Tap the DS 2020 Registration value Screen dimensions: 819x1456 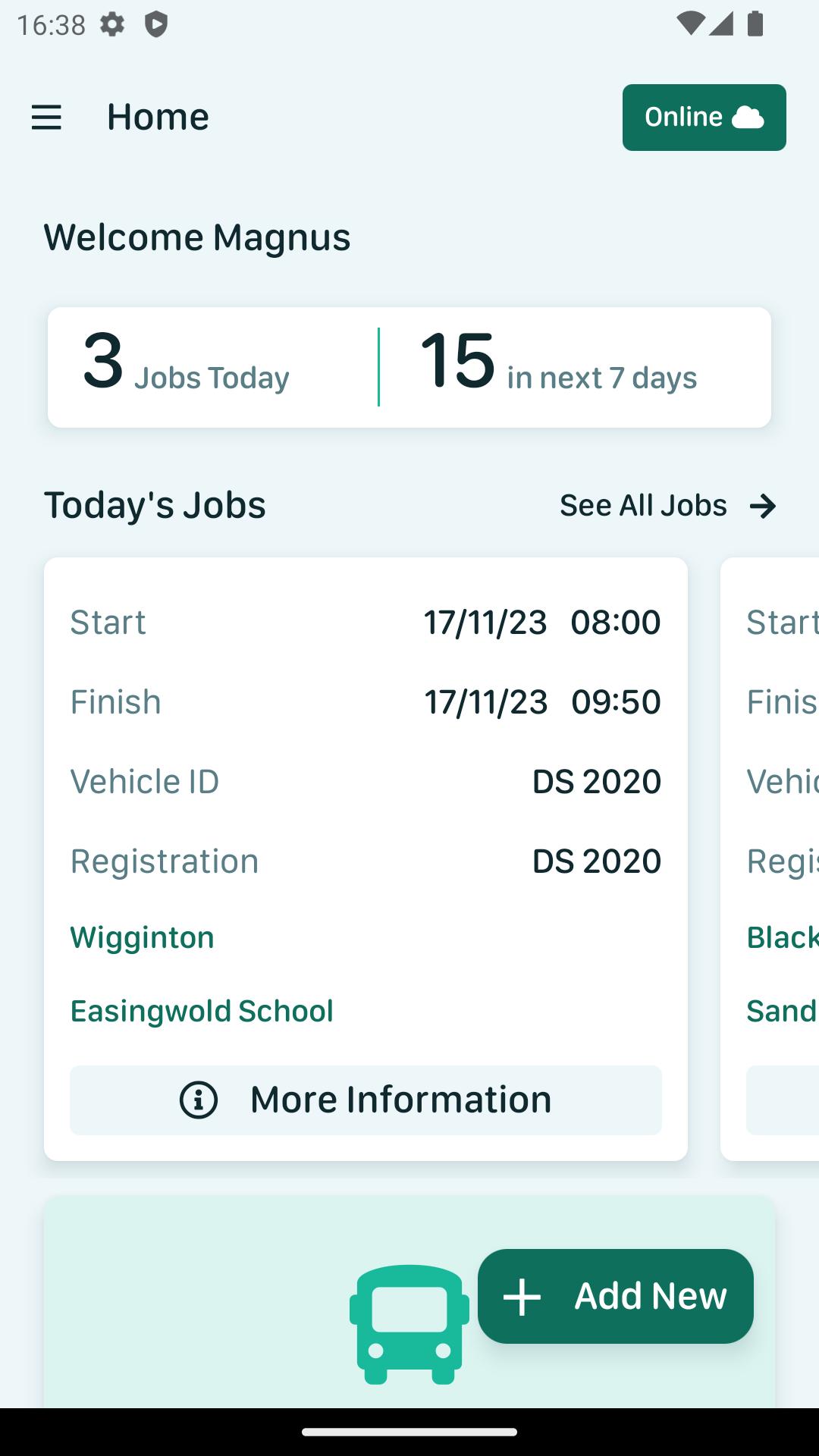tap(597, 861)
